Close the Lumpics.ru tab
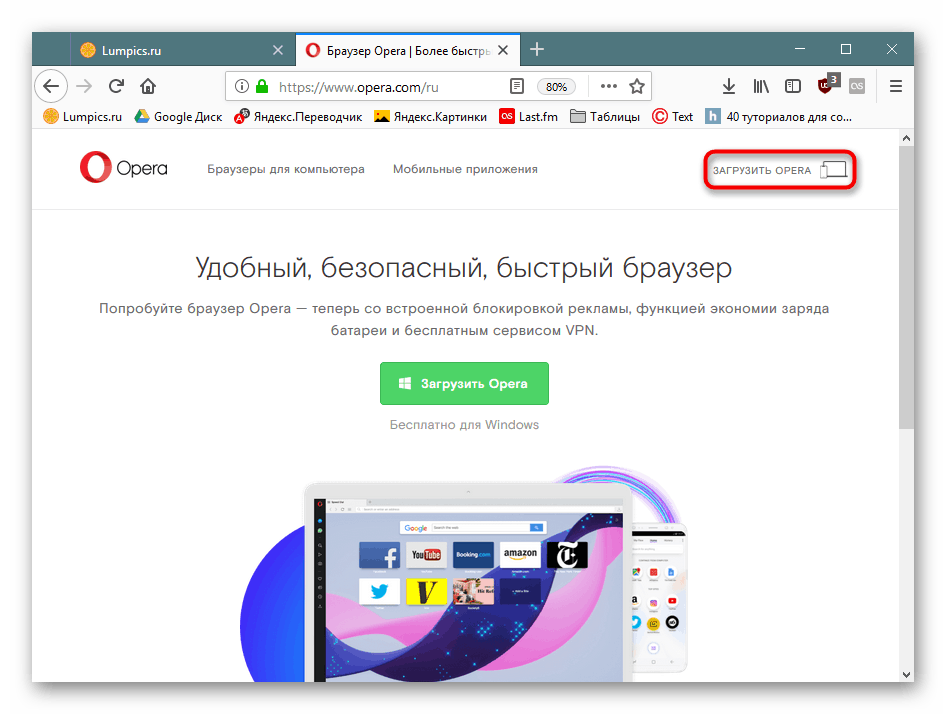 pos(278,50)
